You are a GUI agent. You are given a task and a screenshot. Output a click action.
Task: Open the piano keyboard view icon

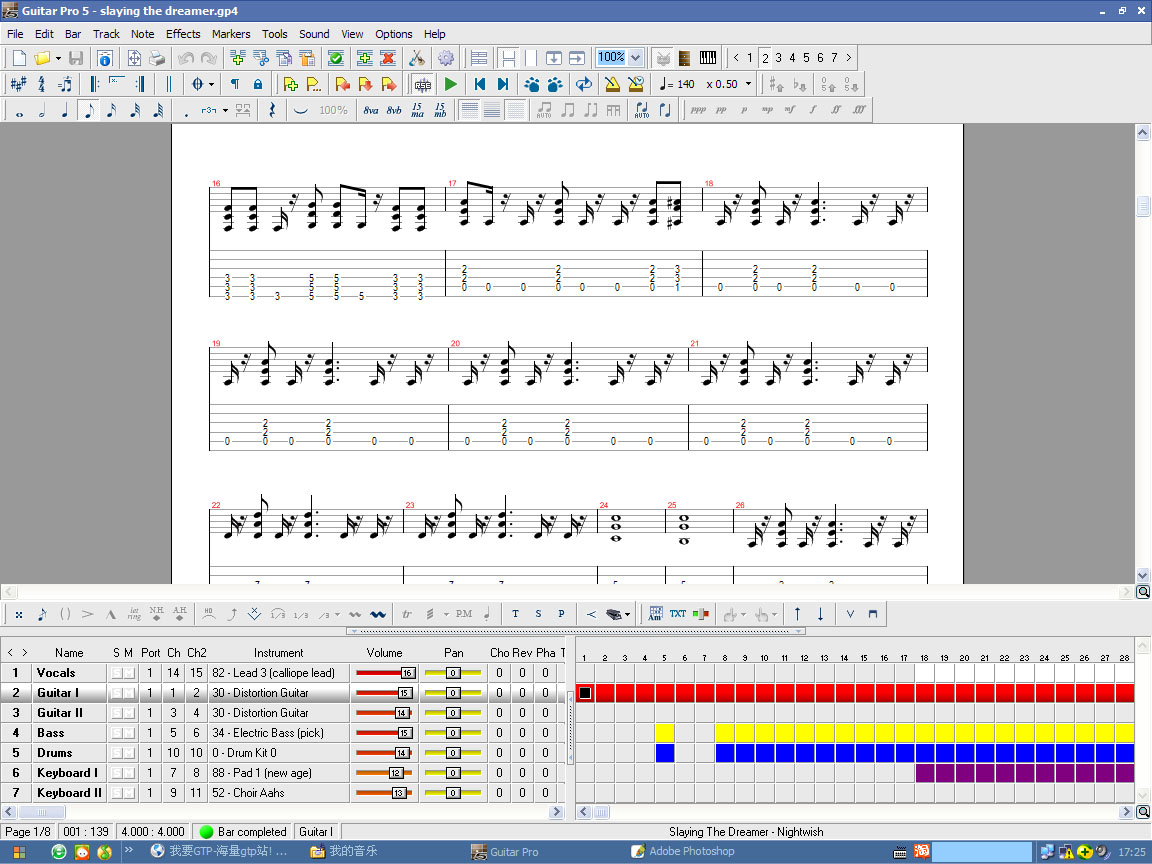pyautogui.click(x=708, y=58)
